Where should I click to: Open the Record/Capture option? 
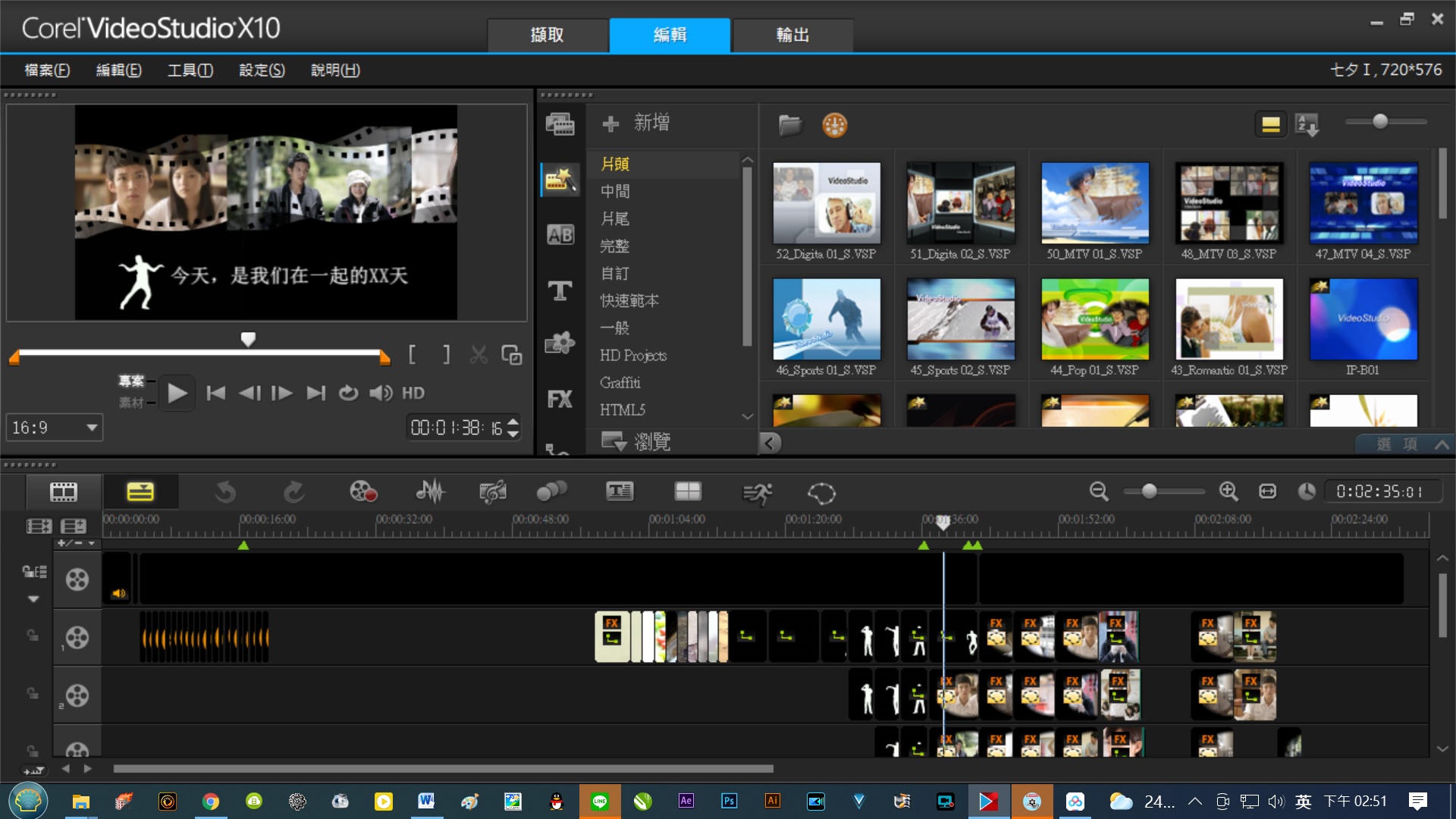tap(363, 492)
